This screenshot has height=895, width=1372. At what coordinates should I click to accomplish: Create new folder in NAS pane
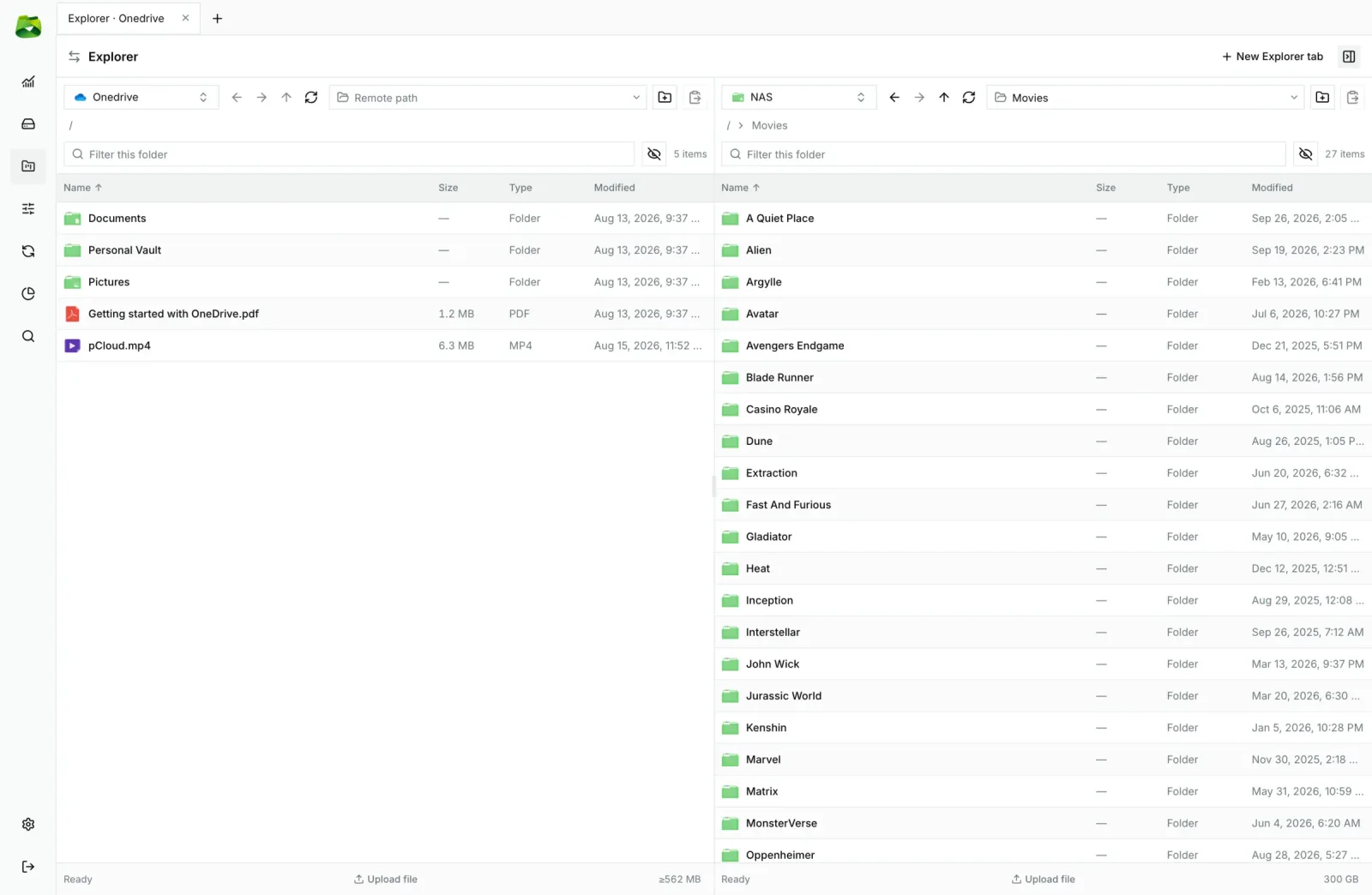[1322, 98]
